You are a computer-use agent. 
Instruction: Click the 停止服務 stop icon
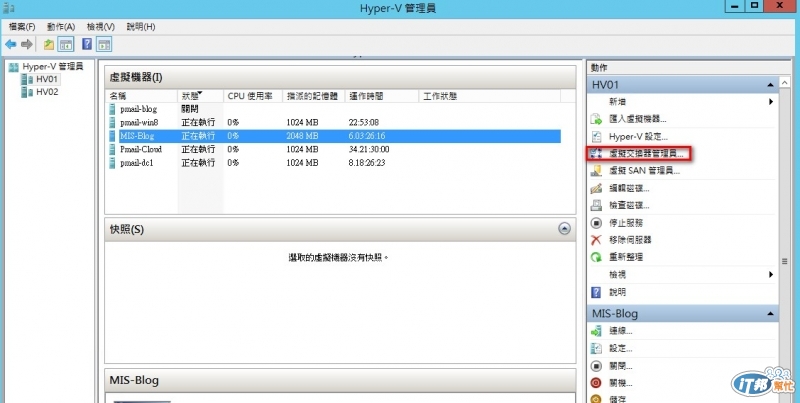pos(596,223)
